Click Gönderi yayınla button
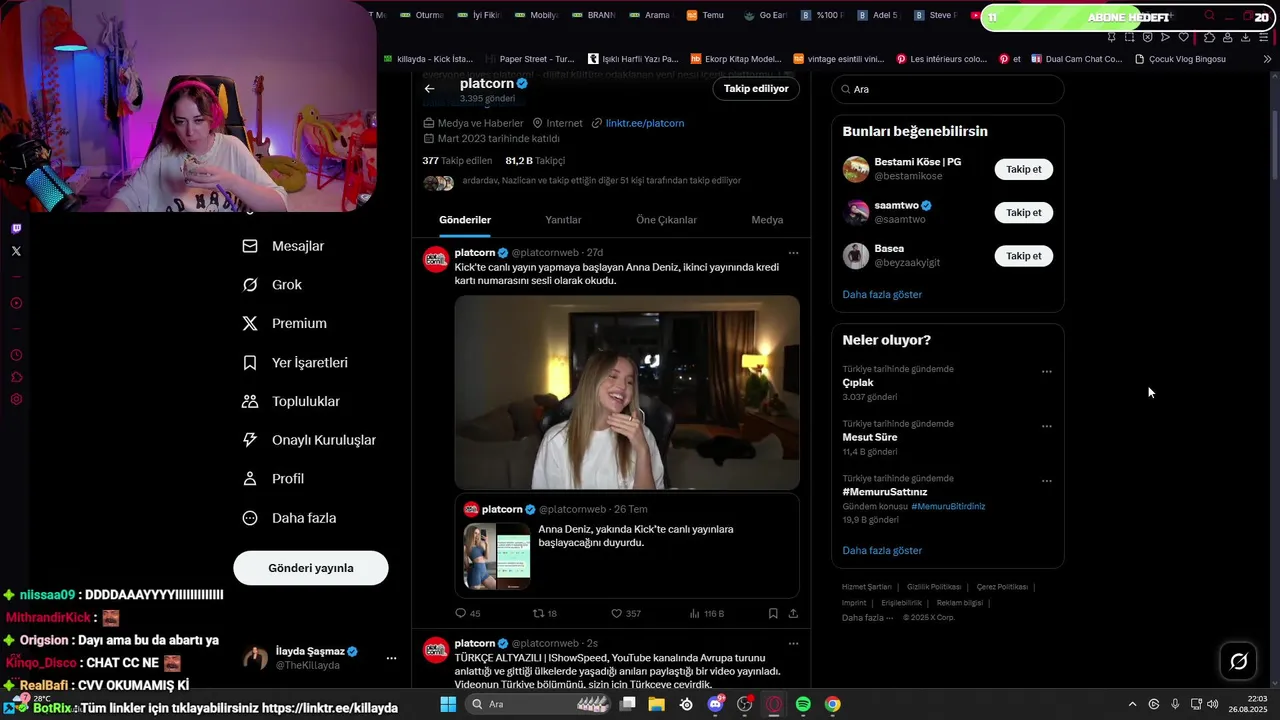 pyautogui.click(x=311, y=568)
